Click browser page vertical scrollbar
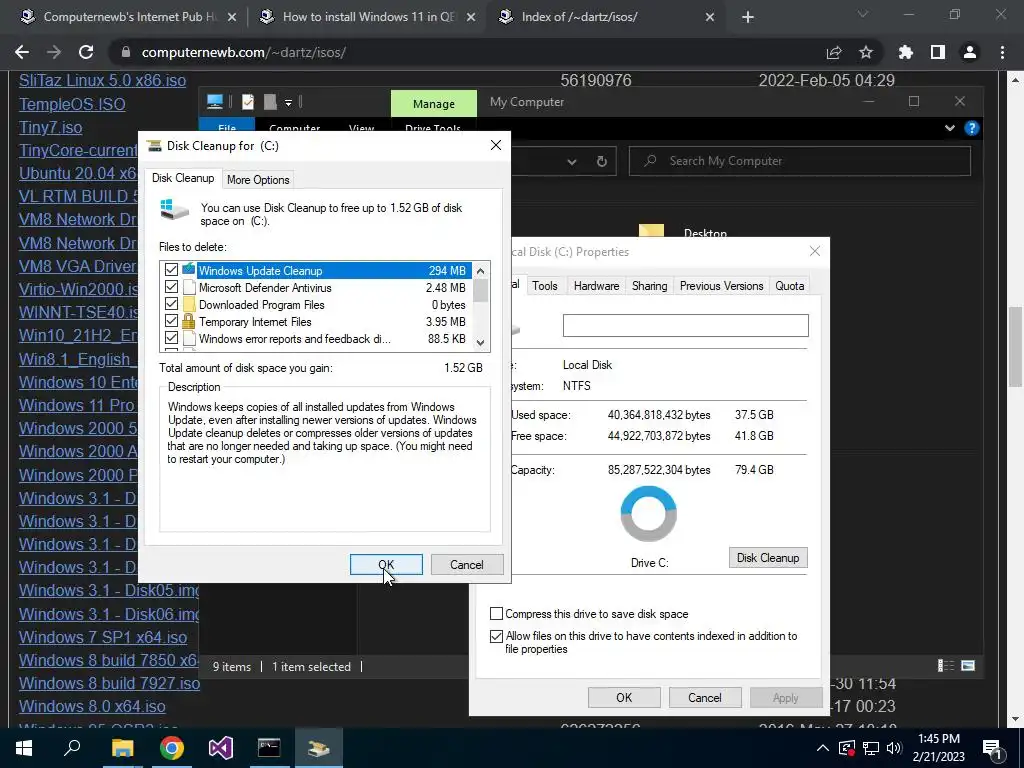1024x768 pixels. (x=1015, y=346)
